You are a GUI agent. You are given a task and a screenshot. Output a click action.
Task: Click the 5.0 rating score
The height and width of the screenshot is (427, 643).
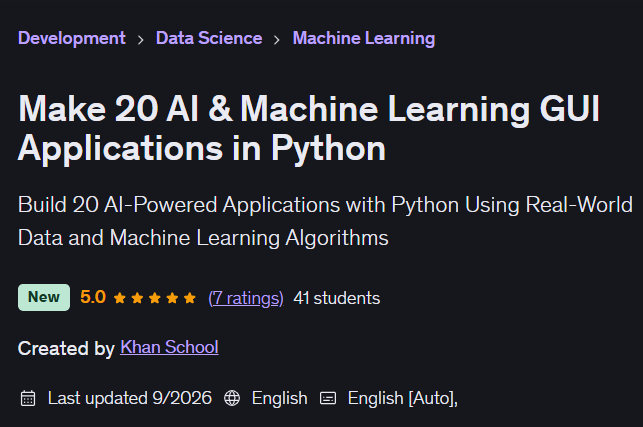point(93,297)
